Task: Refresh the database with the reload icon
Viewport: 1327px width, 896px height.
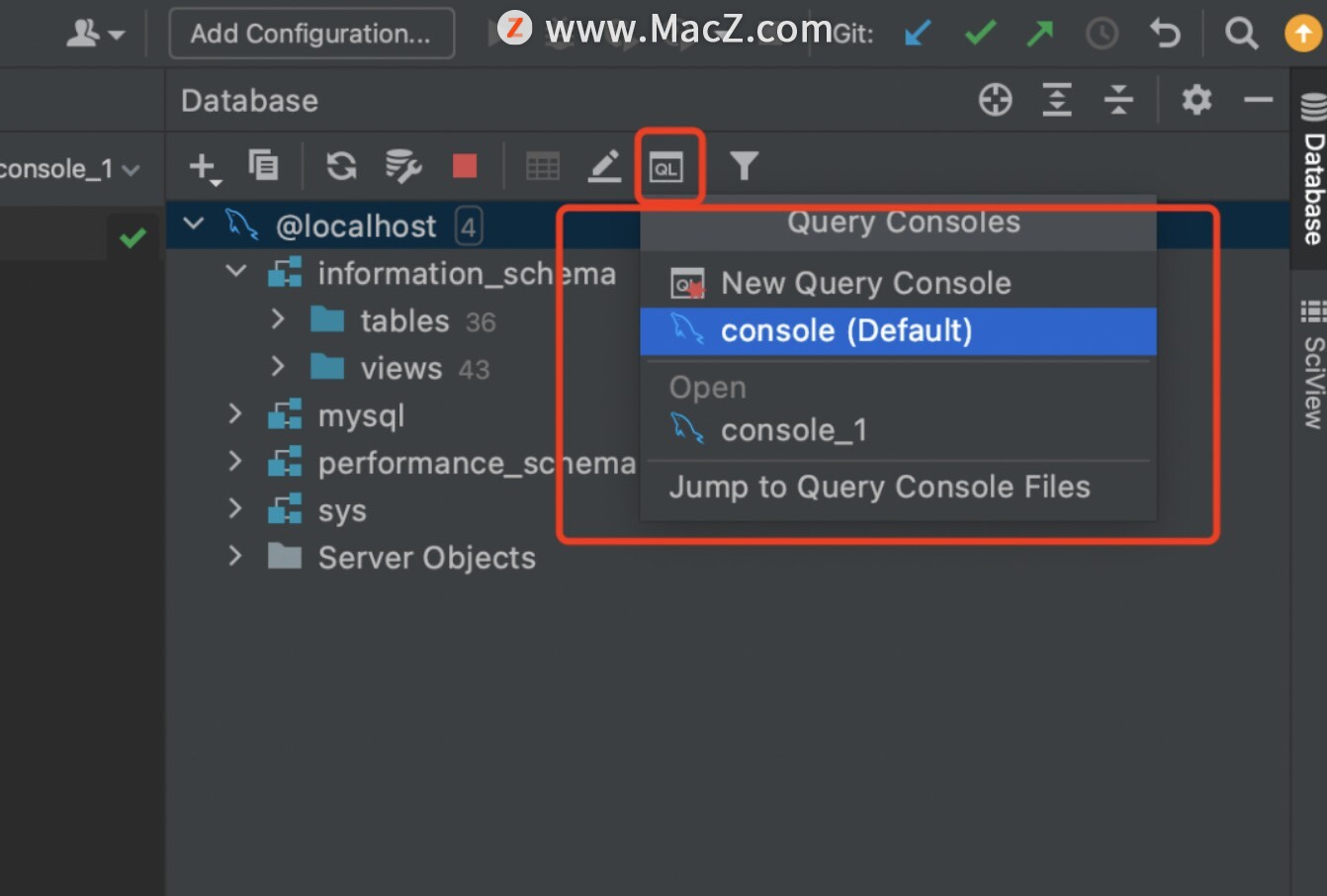Action: (x=342, y=165)
